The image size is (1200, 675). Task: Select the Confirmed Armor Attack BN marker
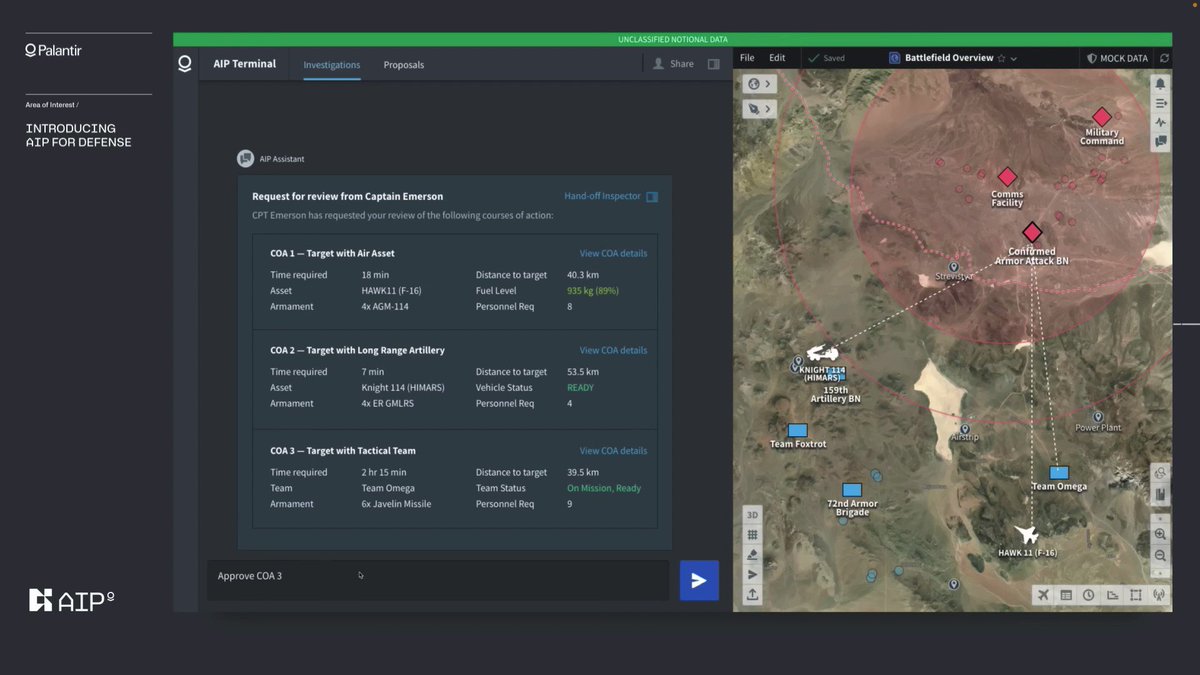coord(1032,233)
